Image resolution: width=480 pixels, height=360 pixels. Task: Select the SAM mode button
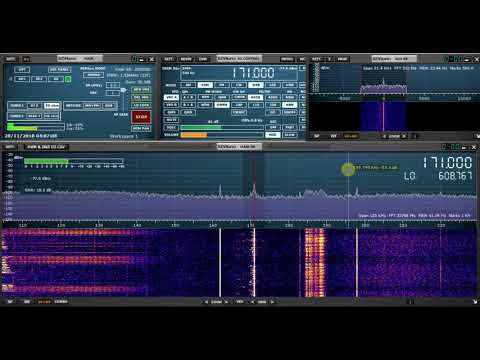pos(205,85)
